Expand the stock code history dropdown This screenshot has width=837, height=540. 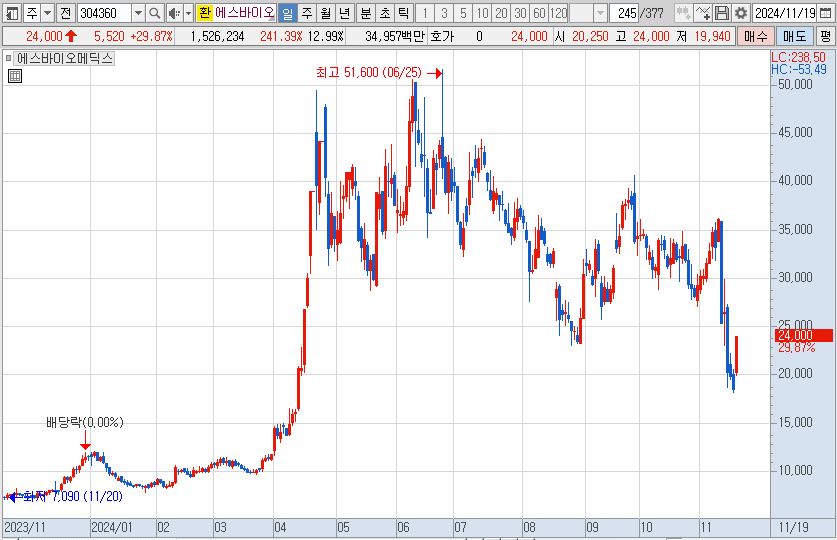[138, 13]
